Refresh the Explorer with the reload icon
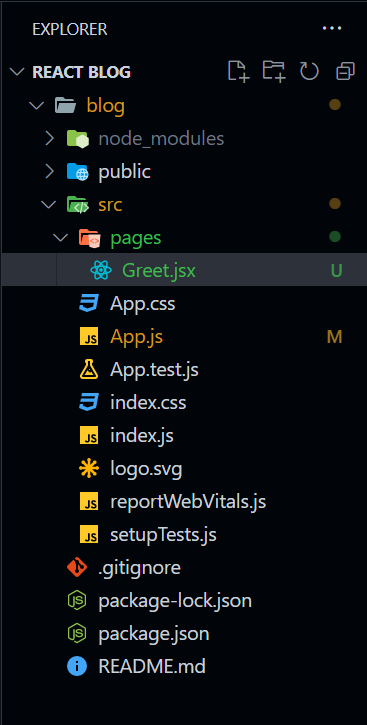Image resolution: width=367 pixels, height=725 pixels. coord(309,71)
